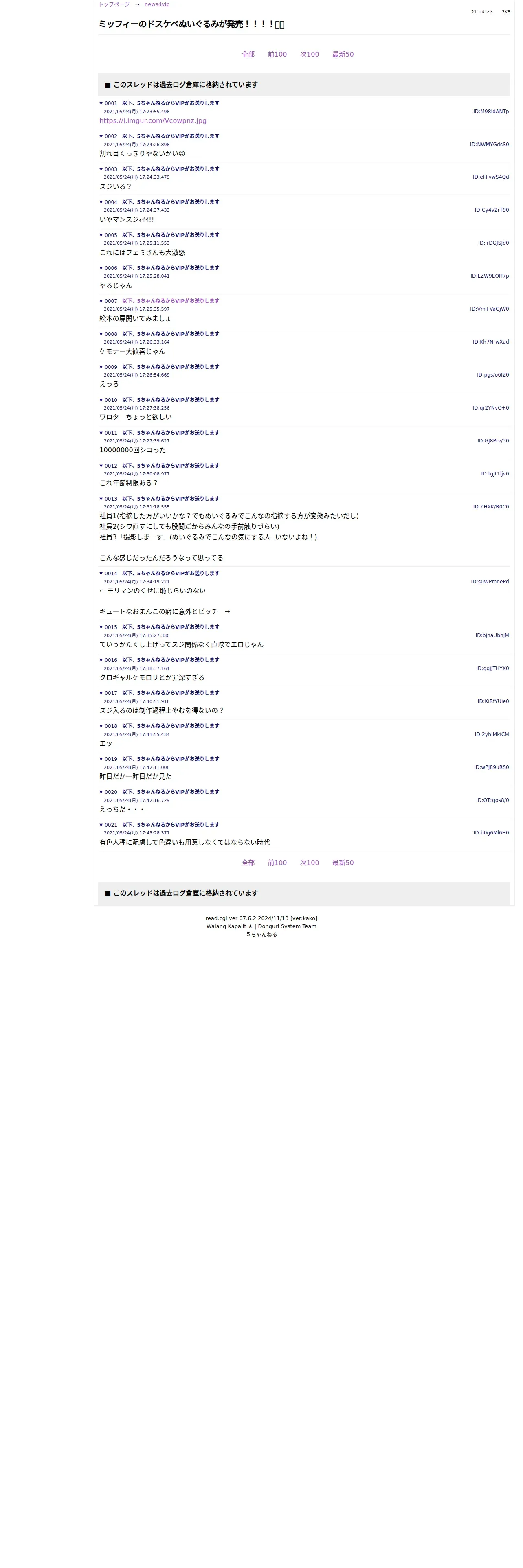The height and width of the screenshot is (1568, 523).
Task: Select poster ID:NWMYGdsS0
Action: click(x=489, y=144)
